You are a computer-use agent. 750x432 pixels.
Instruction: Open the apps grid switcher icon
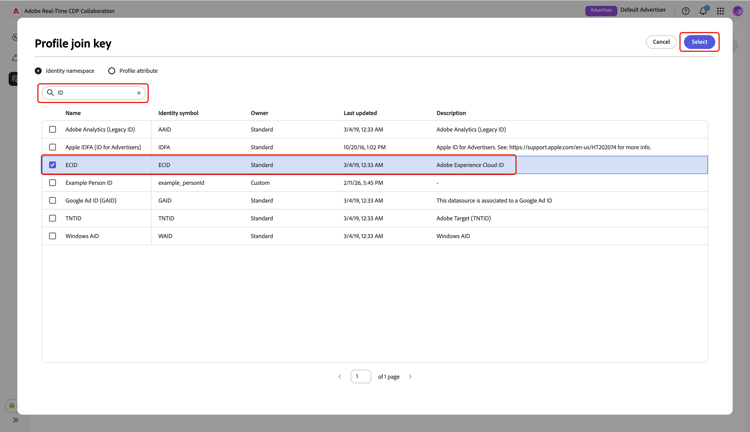click(x=720, y=11)
